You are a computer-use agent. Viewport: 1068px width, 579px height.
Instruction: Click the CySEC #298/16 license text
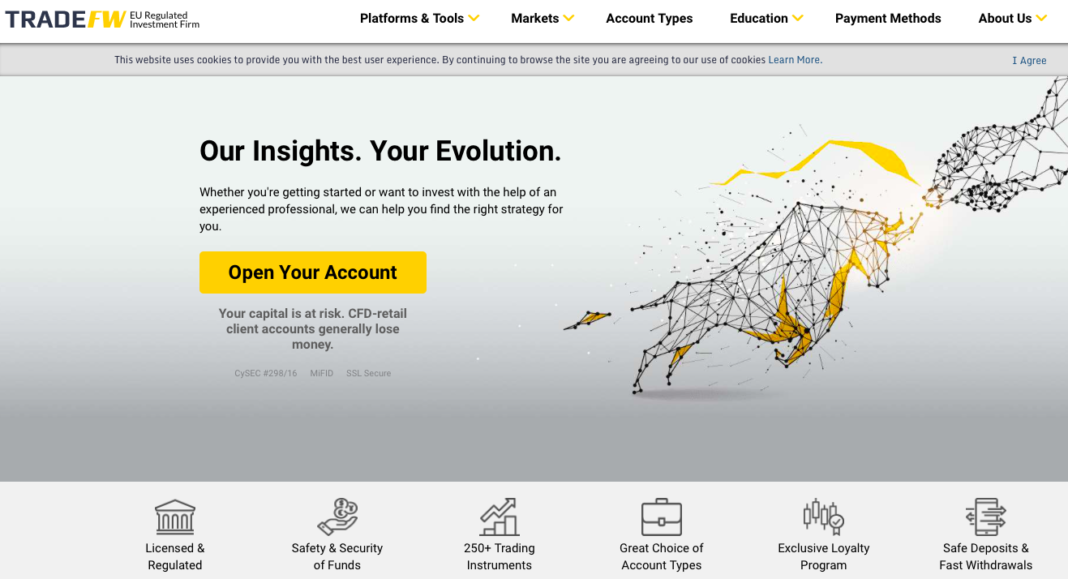click(266, 373)
